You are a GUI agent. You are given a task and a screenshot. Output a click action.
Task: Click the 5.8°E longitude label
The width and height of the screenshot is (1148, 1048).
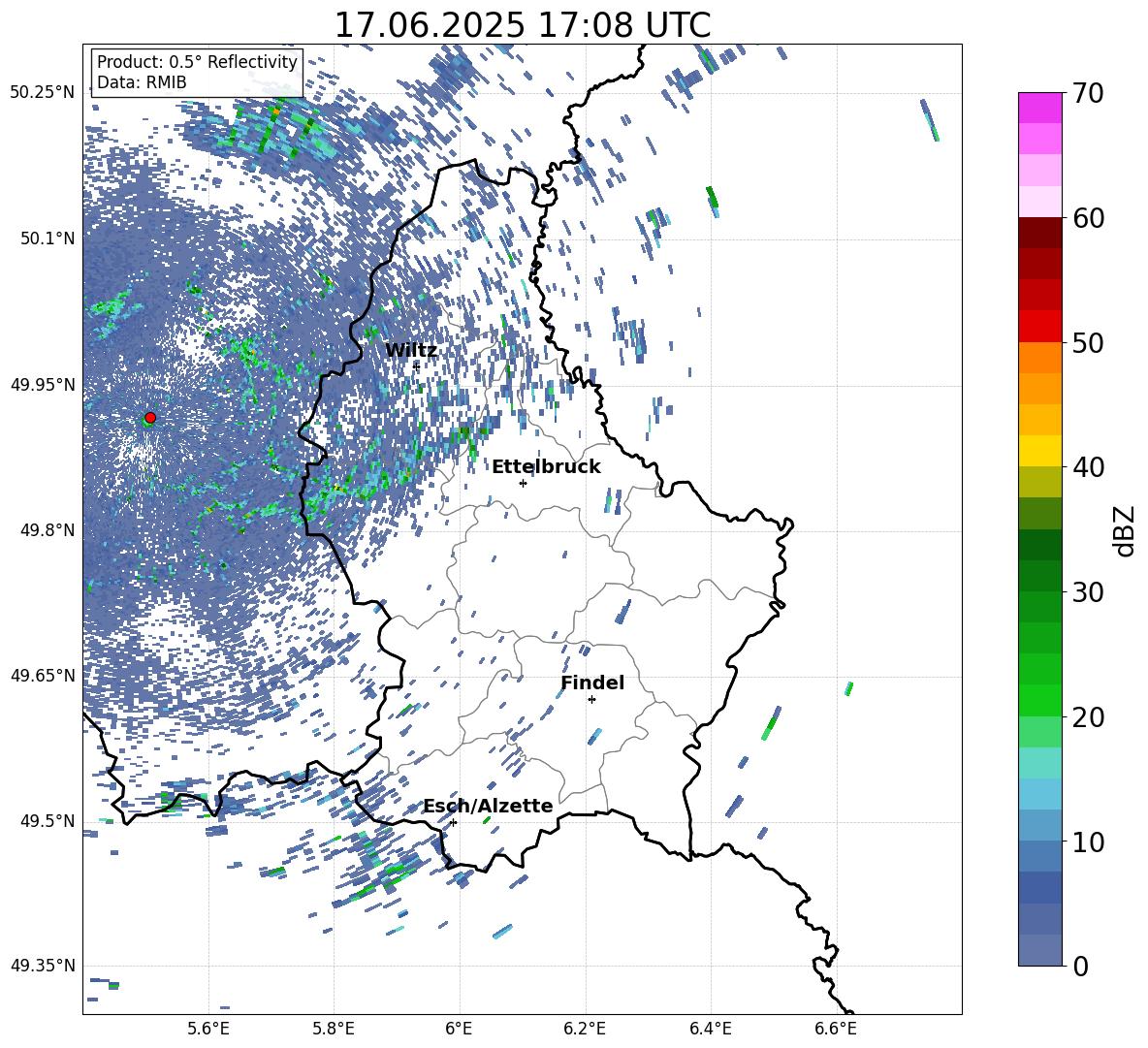335,1029
